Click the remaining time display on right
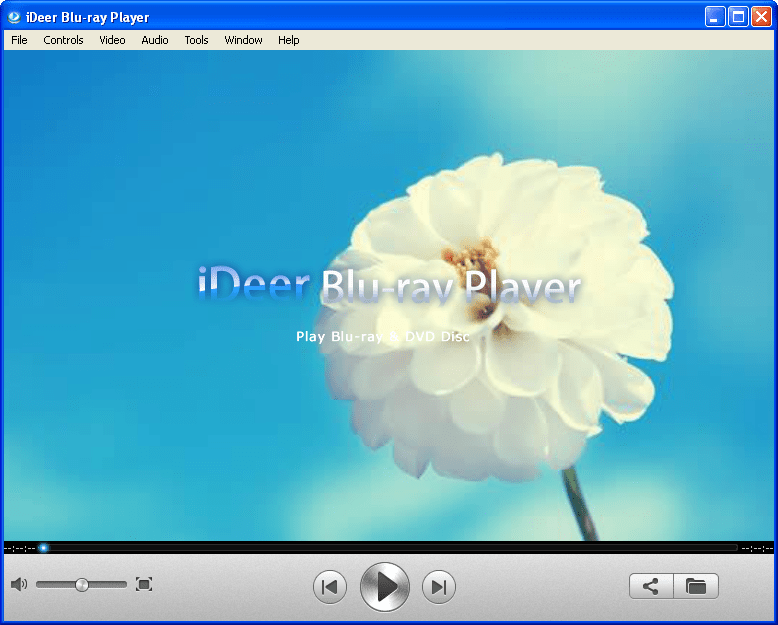778x625 pixels. [757, 549]
